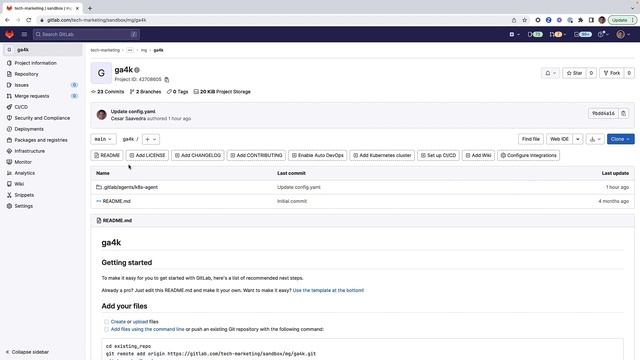Open Repository section in sidebar
Image resolution: width=640 pixels, height=360 pixels.
[26, 74]
